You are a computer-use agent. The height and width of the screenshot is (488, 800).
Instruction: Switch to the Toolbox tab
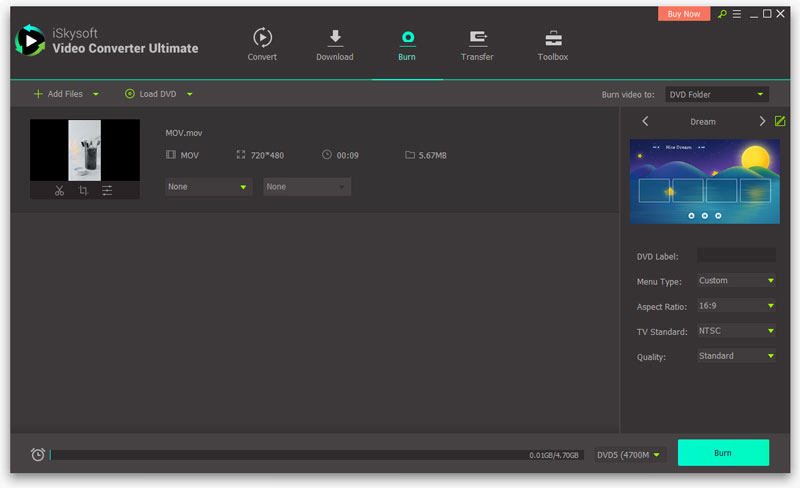(552, 45)
